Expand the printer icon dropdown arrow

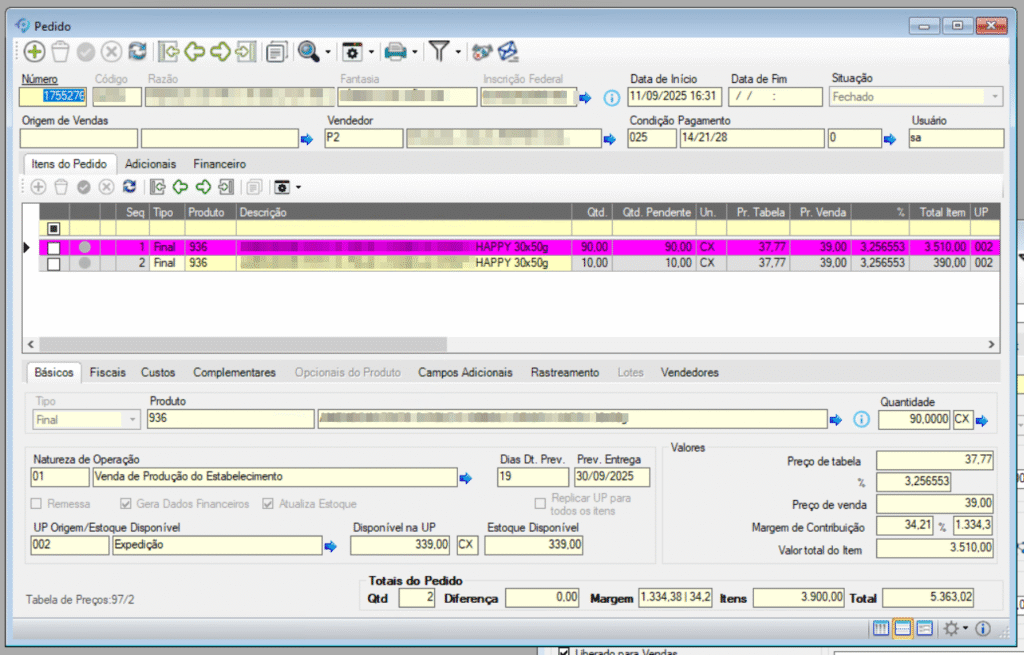coord(414,52)
